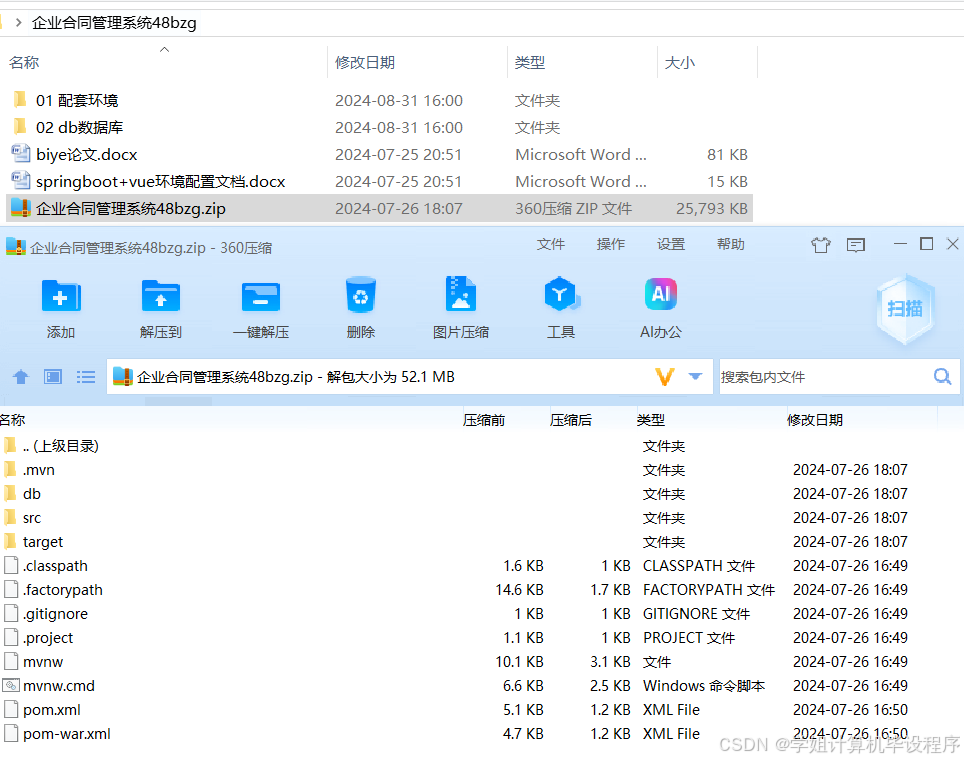
Task: Click the .mvn folder icon
Action: click(x=10, y=469)
